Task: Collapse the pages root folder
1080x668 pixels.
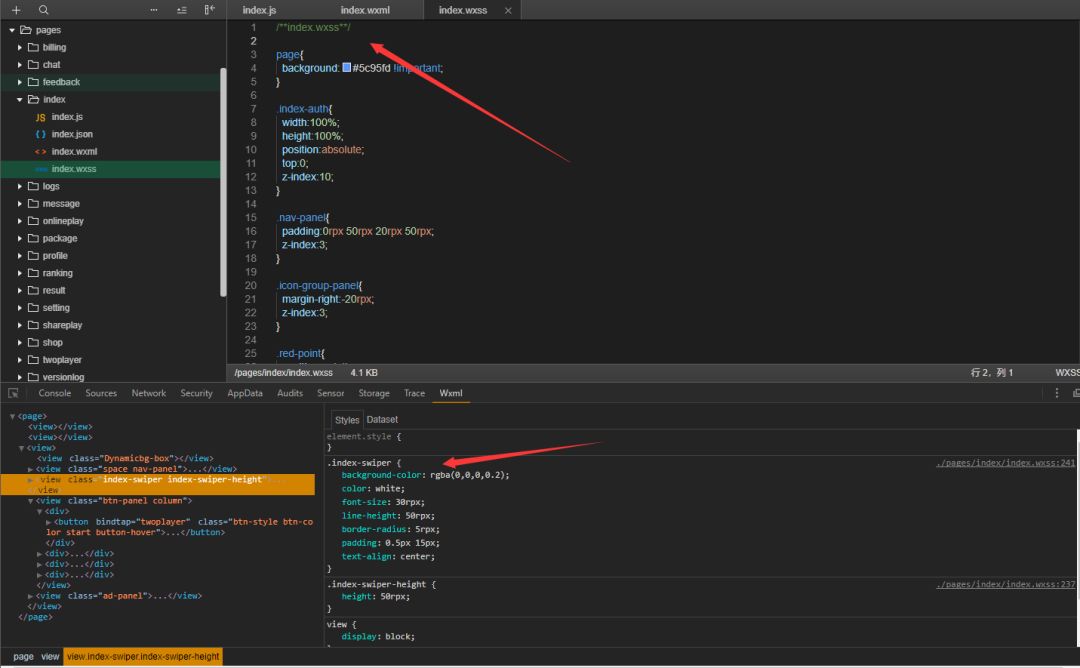Action: coord(12,30)
